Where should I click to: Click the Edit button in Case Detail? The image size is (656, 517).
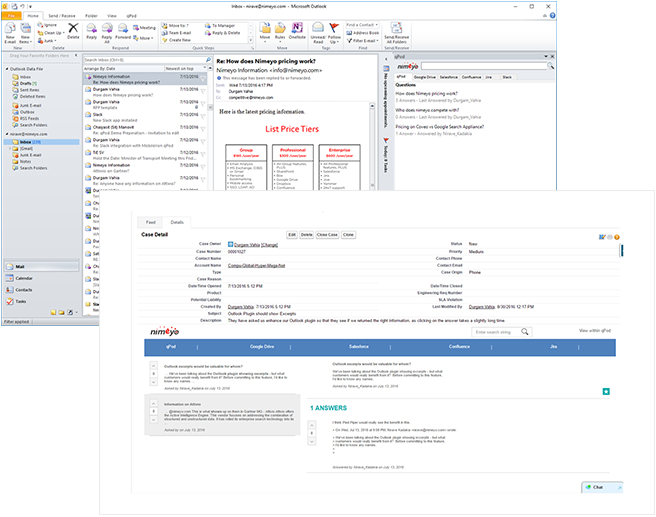[x=292, y=235]
